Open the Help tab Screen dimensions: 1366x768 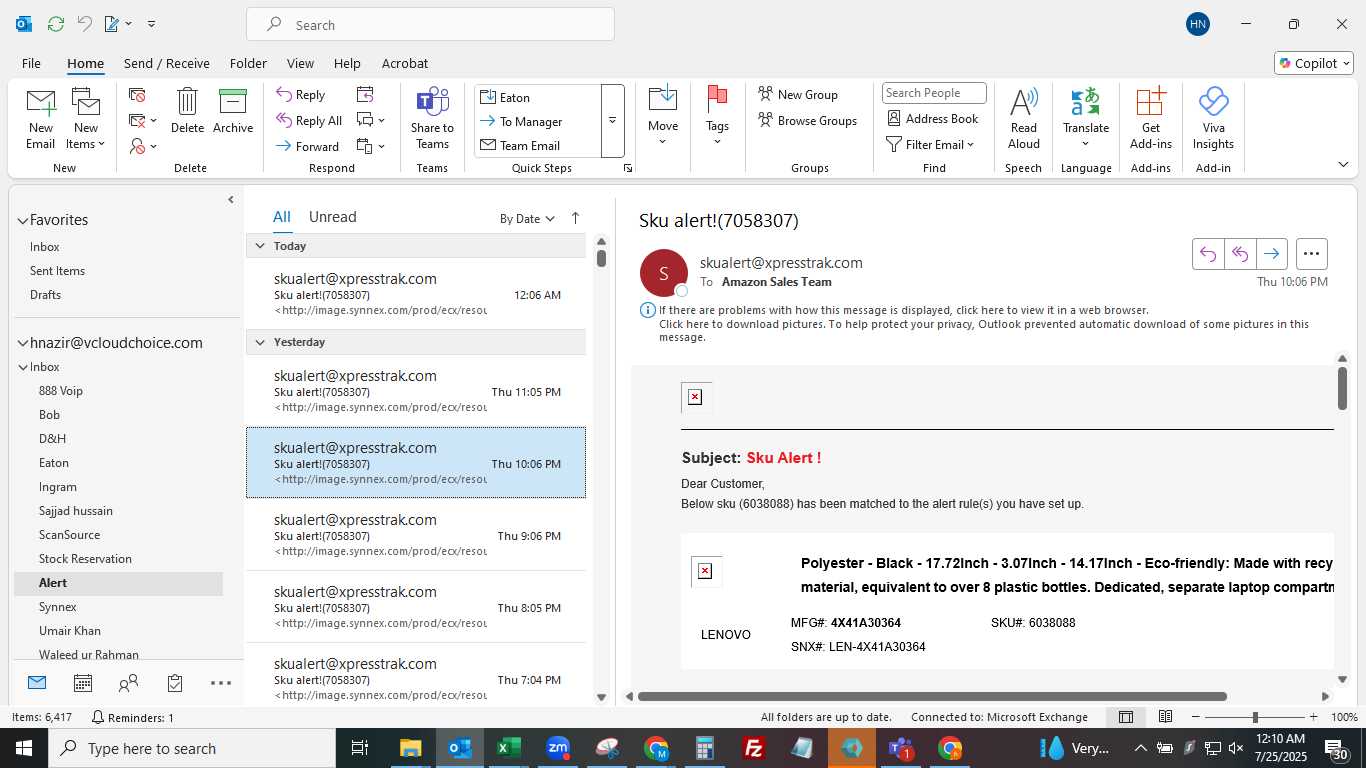tap(347, 63)
